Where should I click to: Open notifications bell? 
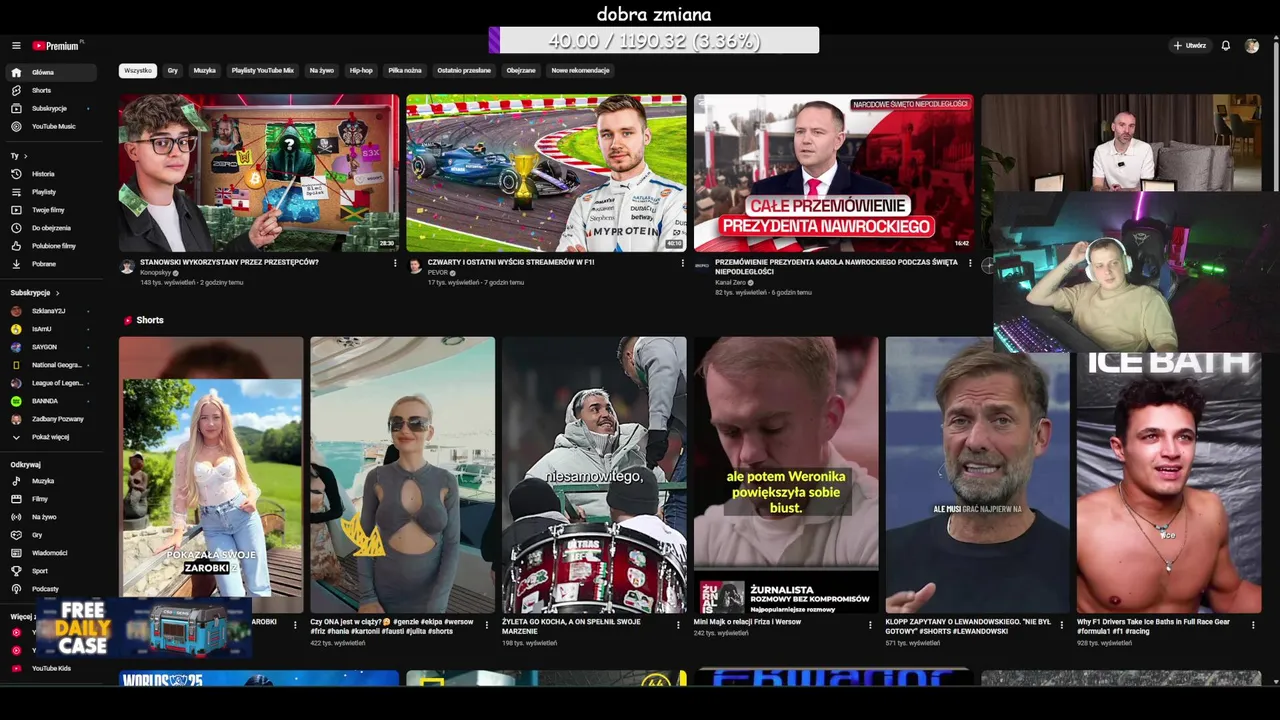(1225, 46)
